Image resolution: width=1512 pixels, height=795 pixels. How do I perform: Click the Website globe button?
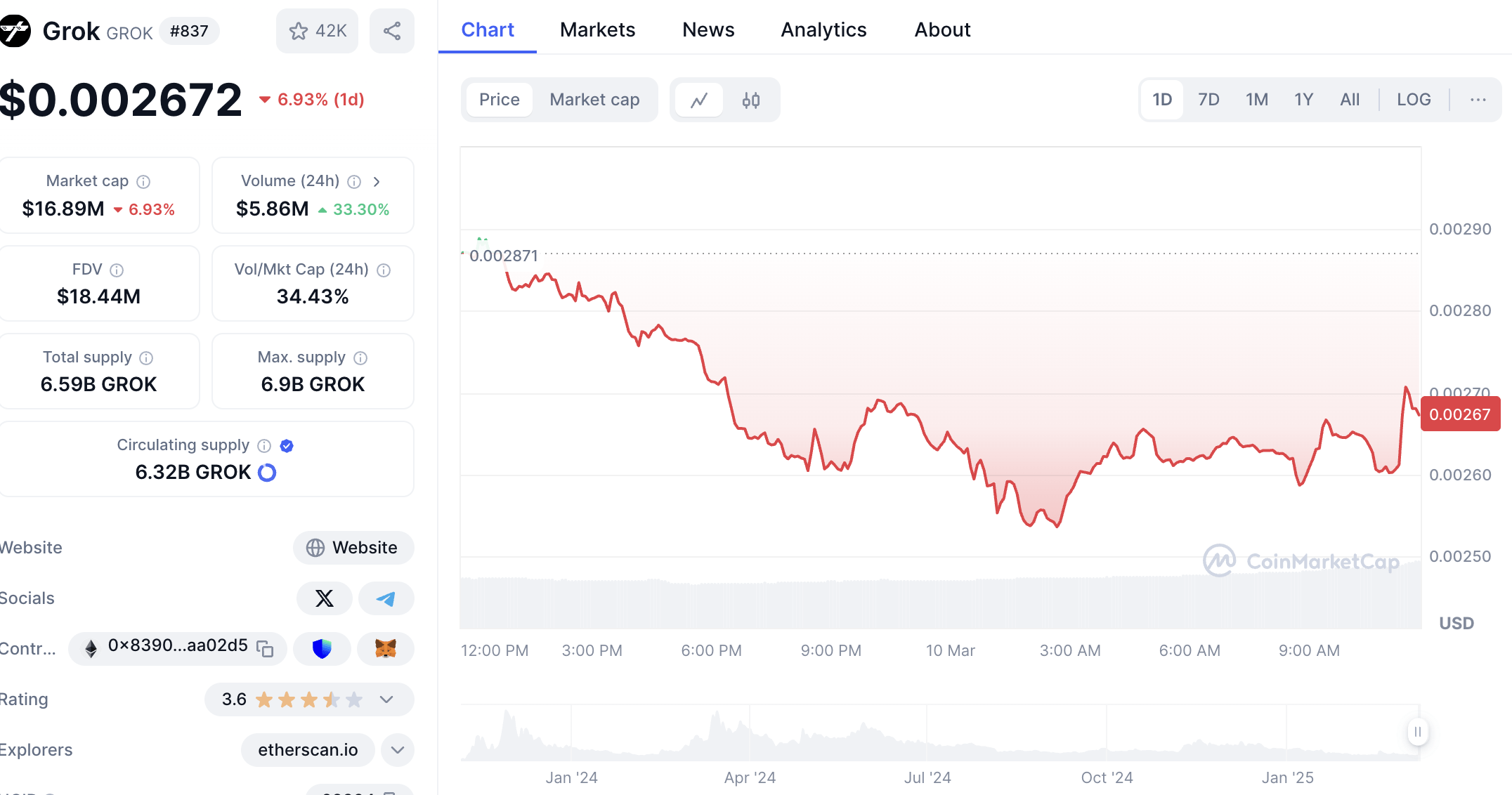point(353,548)
